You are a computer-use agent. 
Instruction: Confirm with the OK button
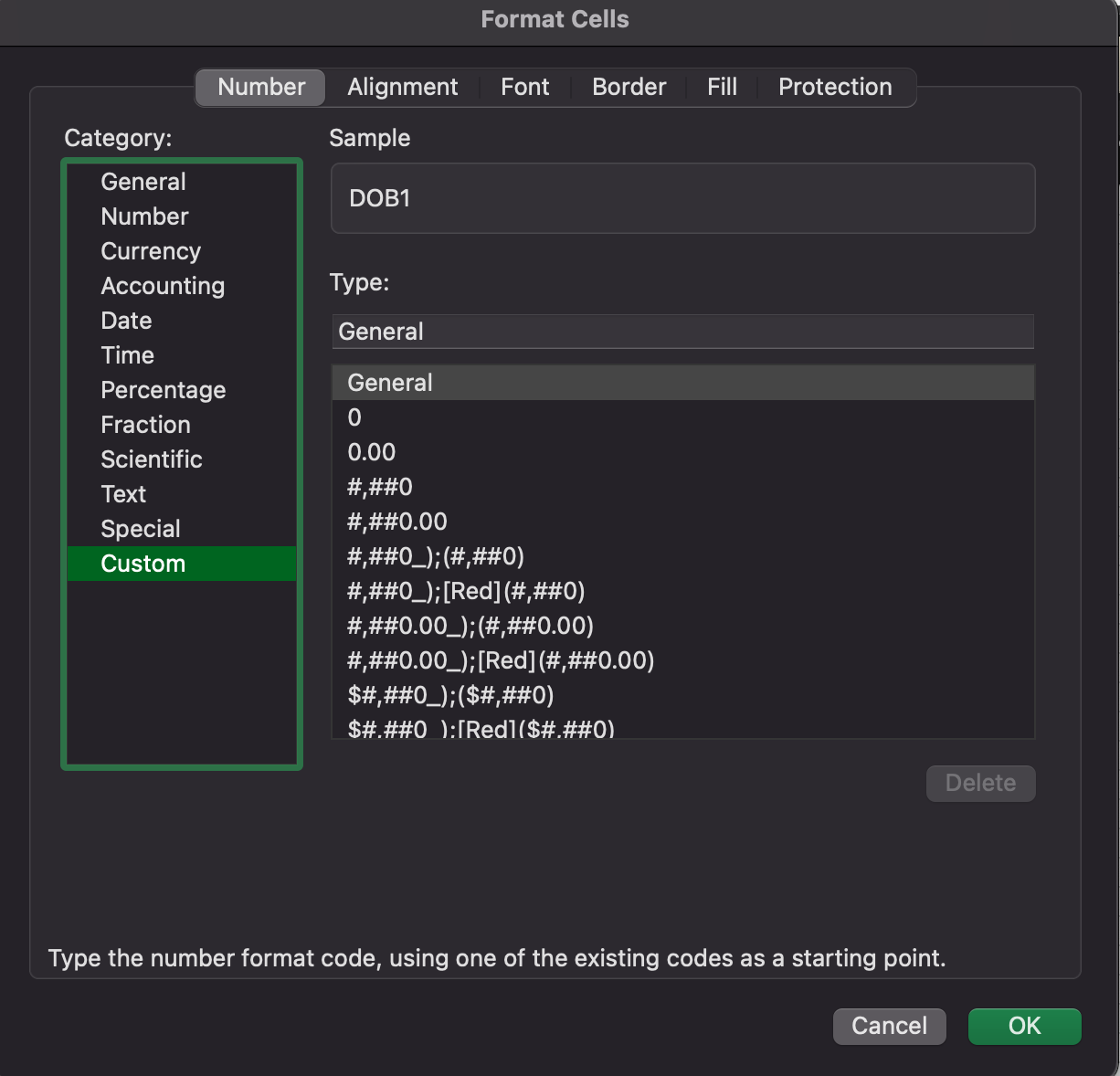coord(1024,1026)
